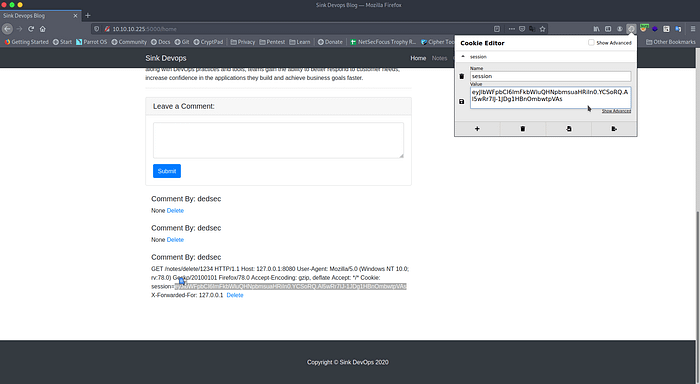Open the Privacy bookmarks folder
Image resolution: width=700 pixels, height=384 pixels.
click(242, 42)
